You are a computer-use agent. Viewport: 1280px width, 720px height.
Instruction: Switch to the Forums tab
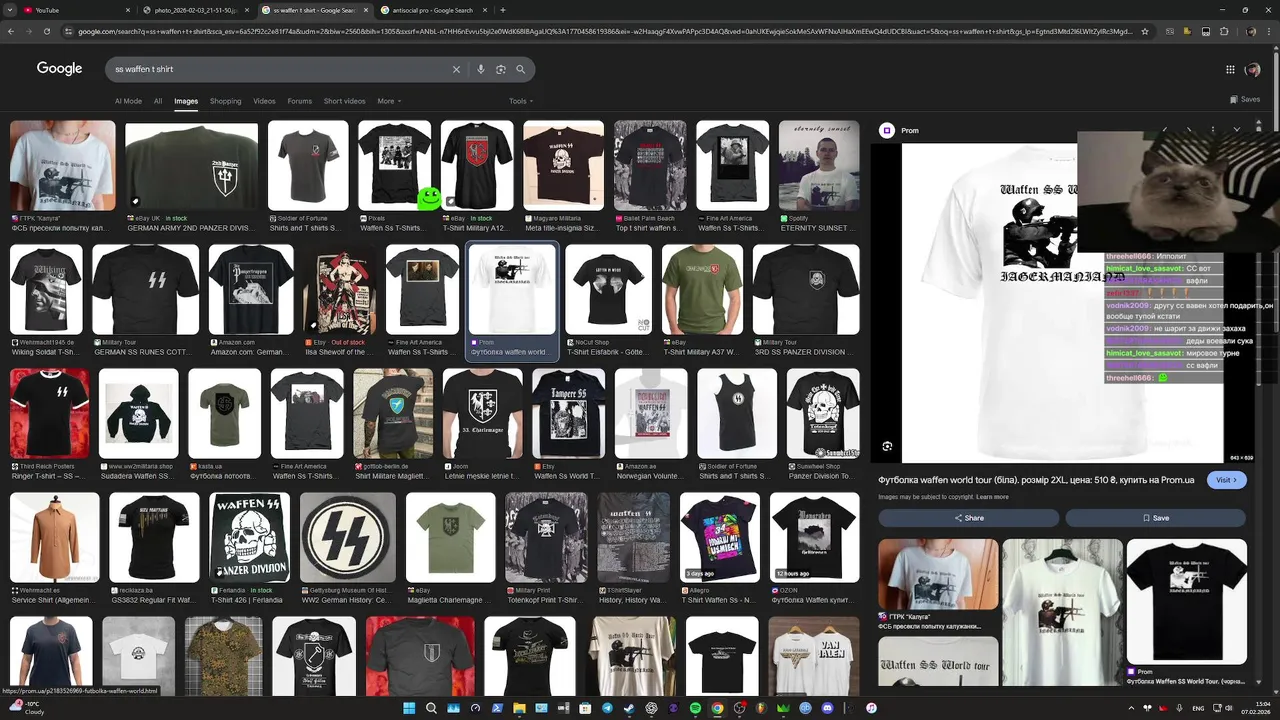click(x=300, y=101)
